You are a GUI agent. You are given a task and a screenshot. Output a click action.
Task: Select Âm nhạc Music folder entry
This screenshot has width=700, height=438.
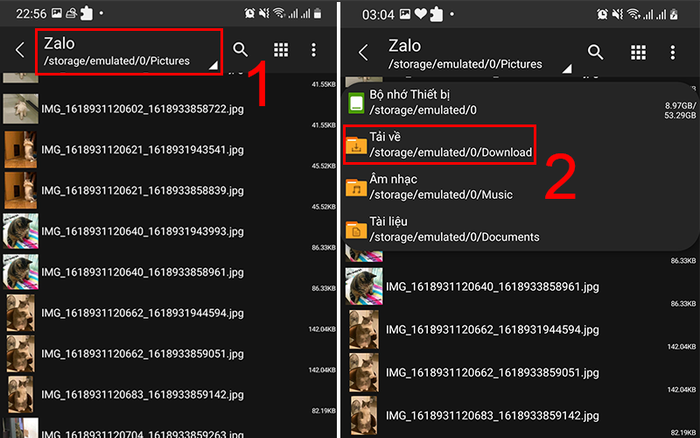pyautogui.click(x=520, y=187)
